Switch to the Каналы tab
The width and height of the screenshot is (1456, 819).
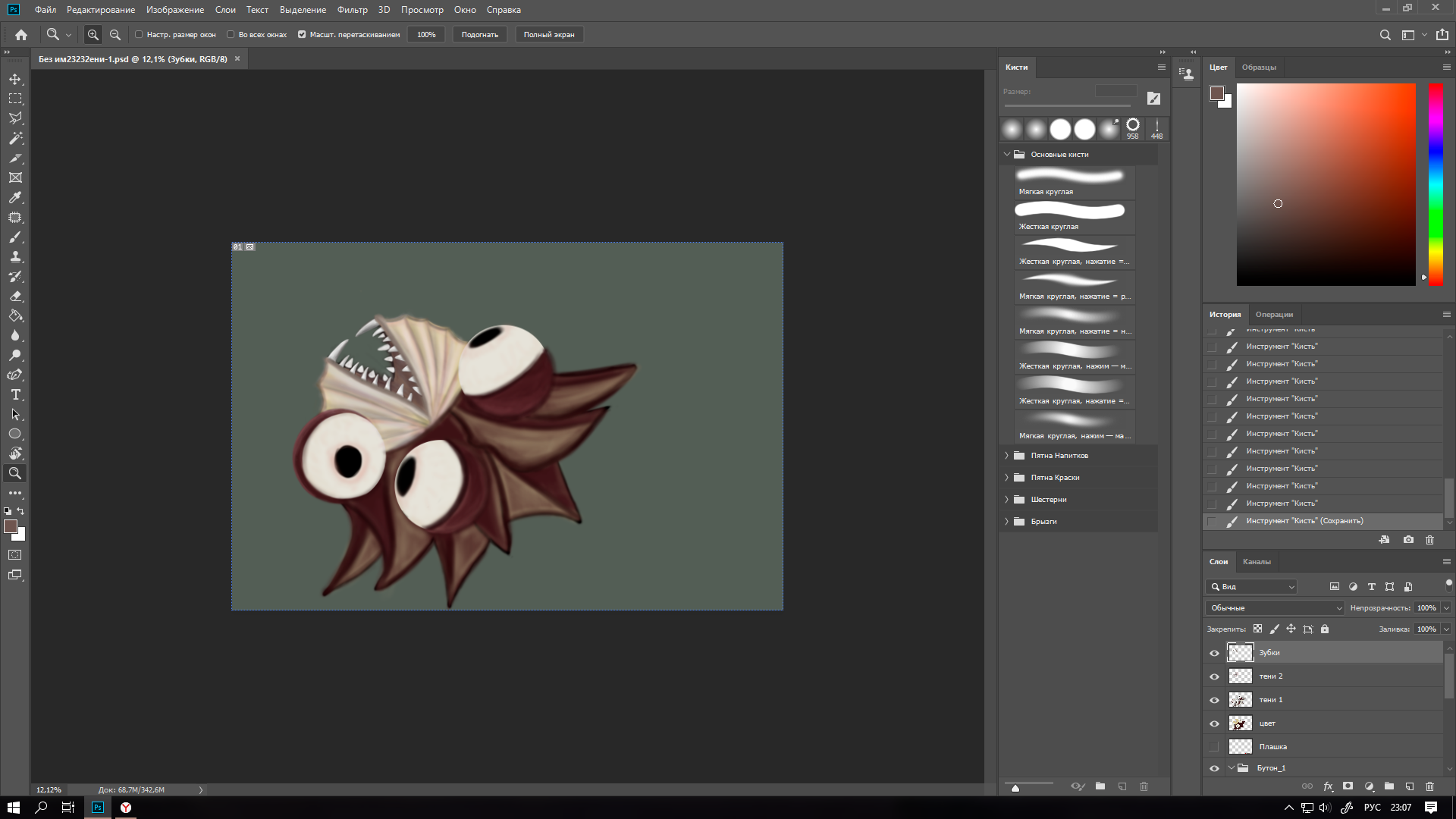pos(1257,562)
